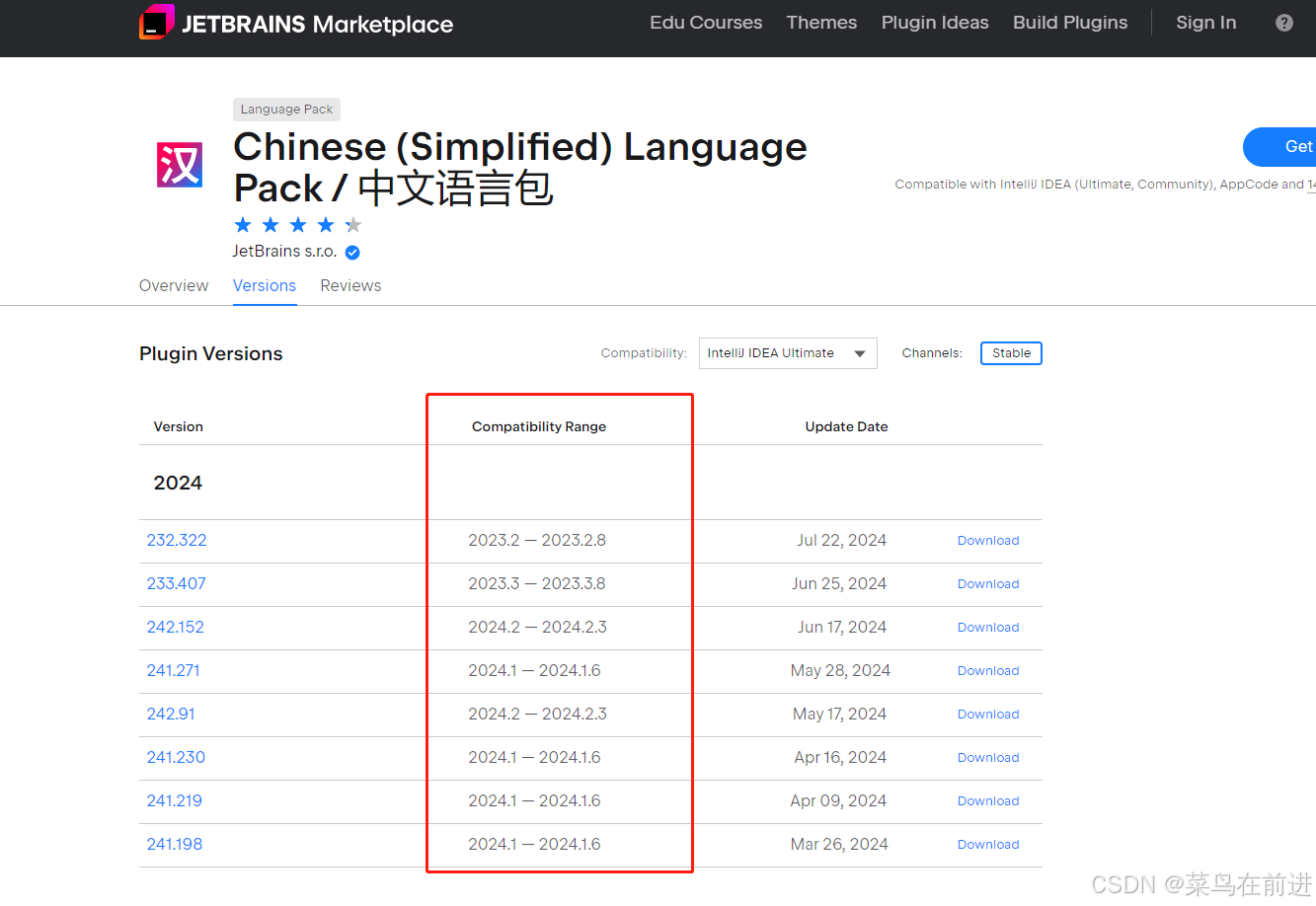Download version 233.407
Viewport: 1316px width, 906px height.
pyautogui.click(x=988, y=584)
